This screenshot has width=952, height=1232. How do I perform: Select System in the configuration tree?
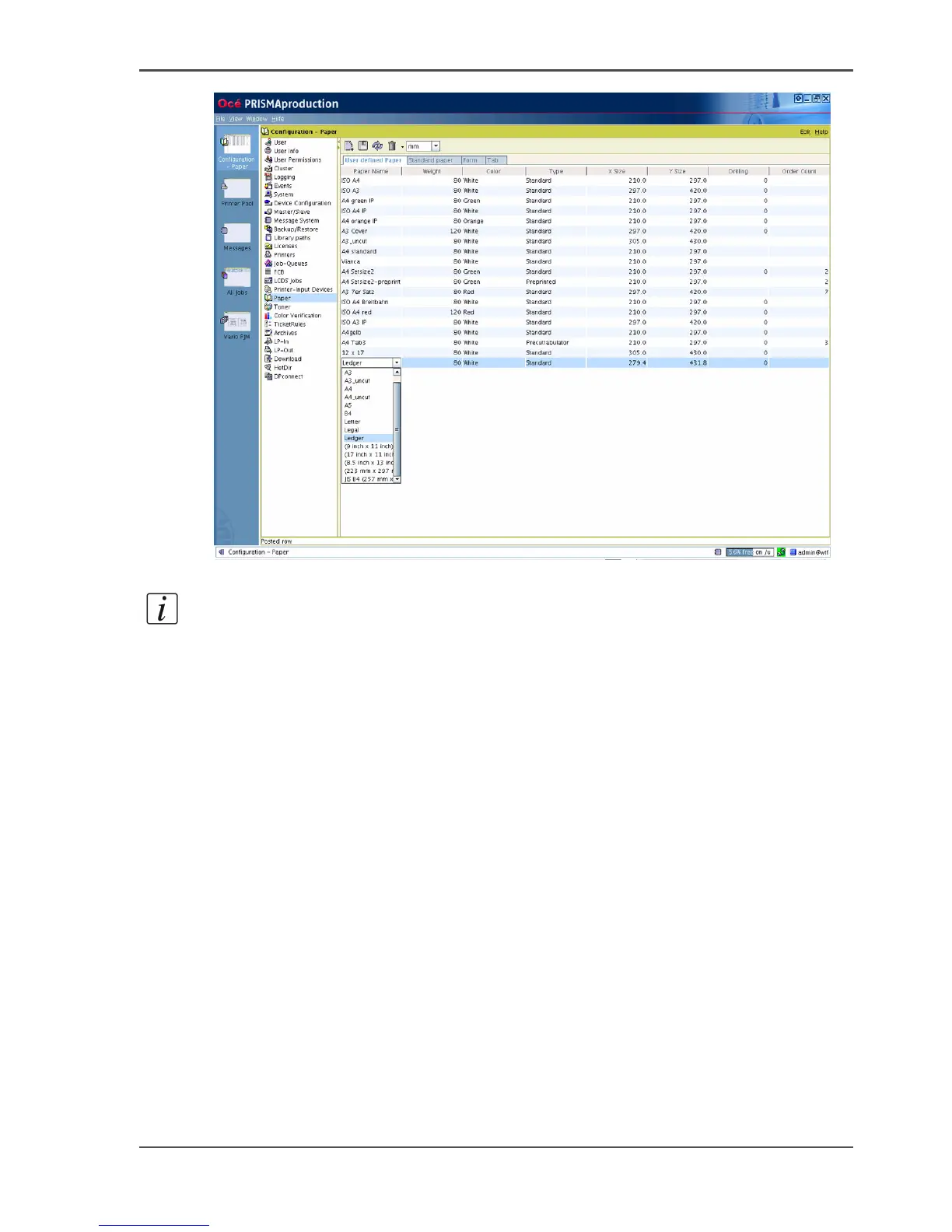pyautogui.click(x=283, y=194)
